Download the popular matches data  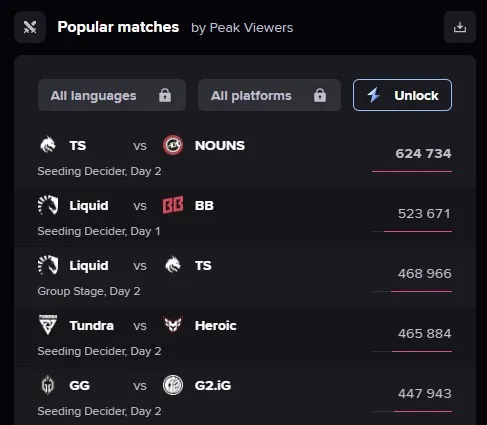point(460,27)
